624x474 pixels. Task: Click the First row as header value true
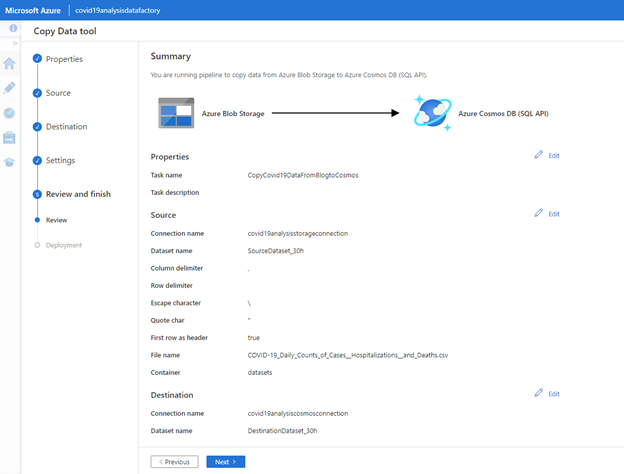pos(254,337)
